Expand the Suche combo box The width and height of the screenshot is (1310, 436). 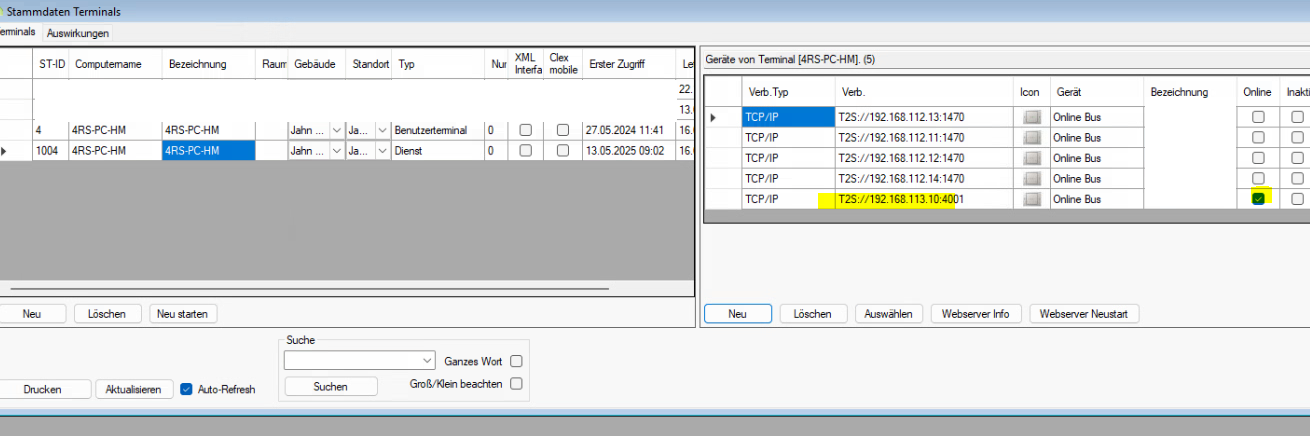tap(428, 360)
